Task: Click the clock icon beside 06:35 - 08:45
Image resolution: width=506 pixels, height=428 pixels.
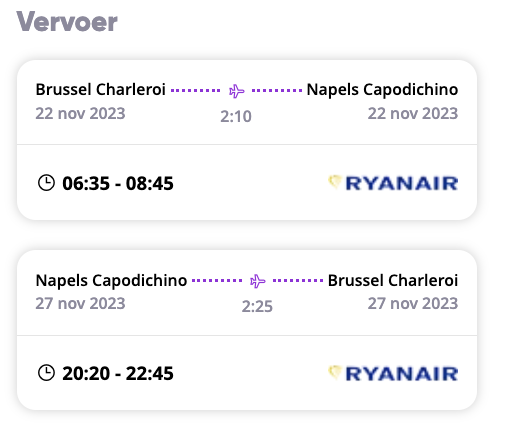Action: [46, 183]
